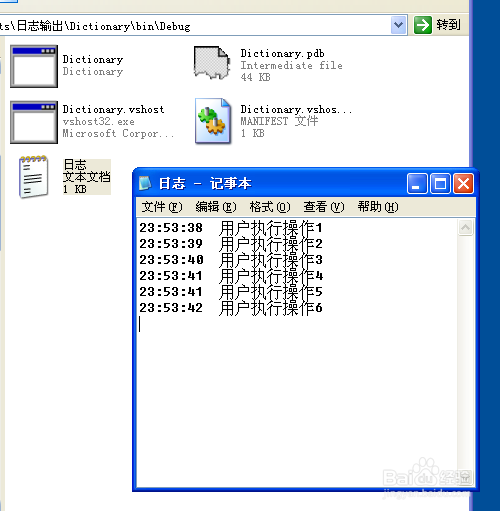Select the Dictionary.pdb file icon
This screenshot has width=500, height=511.
(212, 63)
